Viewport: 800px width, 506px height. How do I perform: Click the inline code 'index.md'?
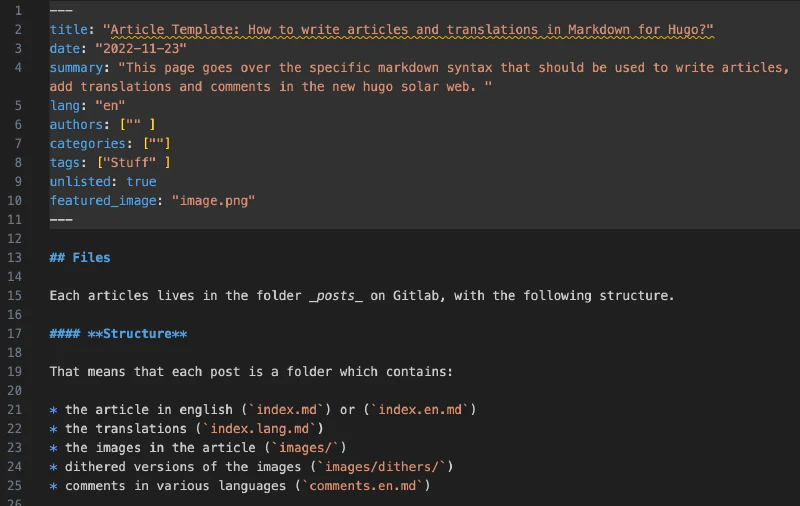pyautogui.click(x=289, y=410)
